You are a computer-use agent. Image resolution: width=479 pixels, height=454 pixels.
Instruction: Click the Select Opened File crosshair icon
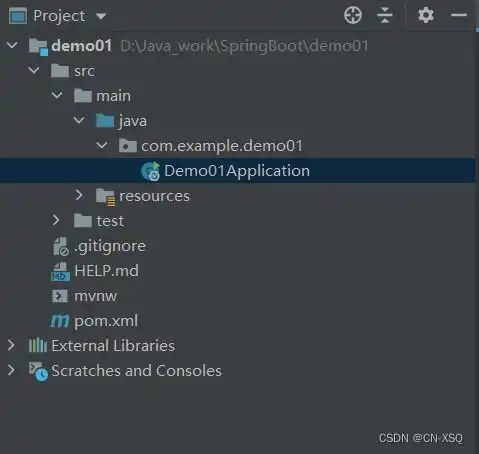(x=353, y=15)
